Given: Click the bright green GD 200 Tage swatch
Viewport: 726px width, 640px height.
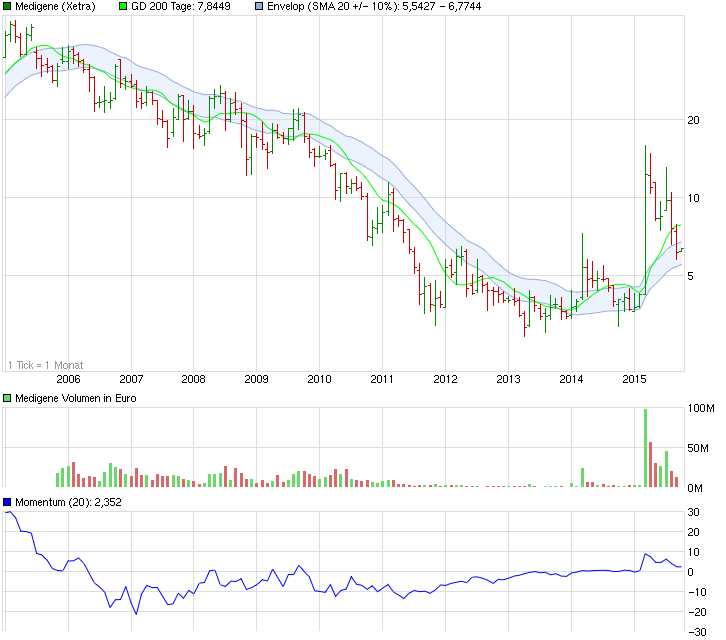Looking at the screenshot, I should [x=123, y=6].
